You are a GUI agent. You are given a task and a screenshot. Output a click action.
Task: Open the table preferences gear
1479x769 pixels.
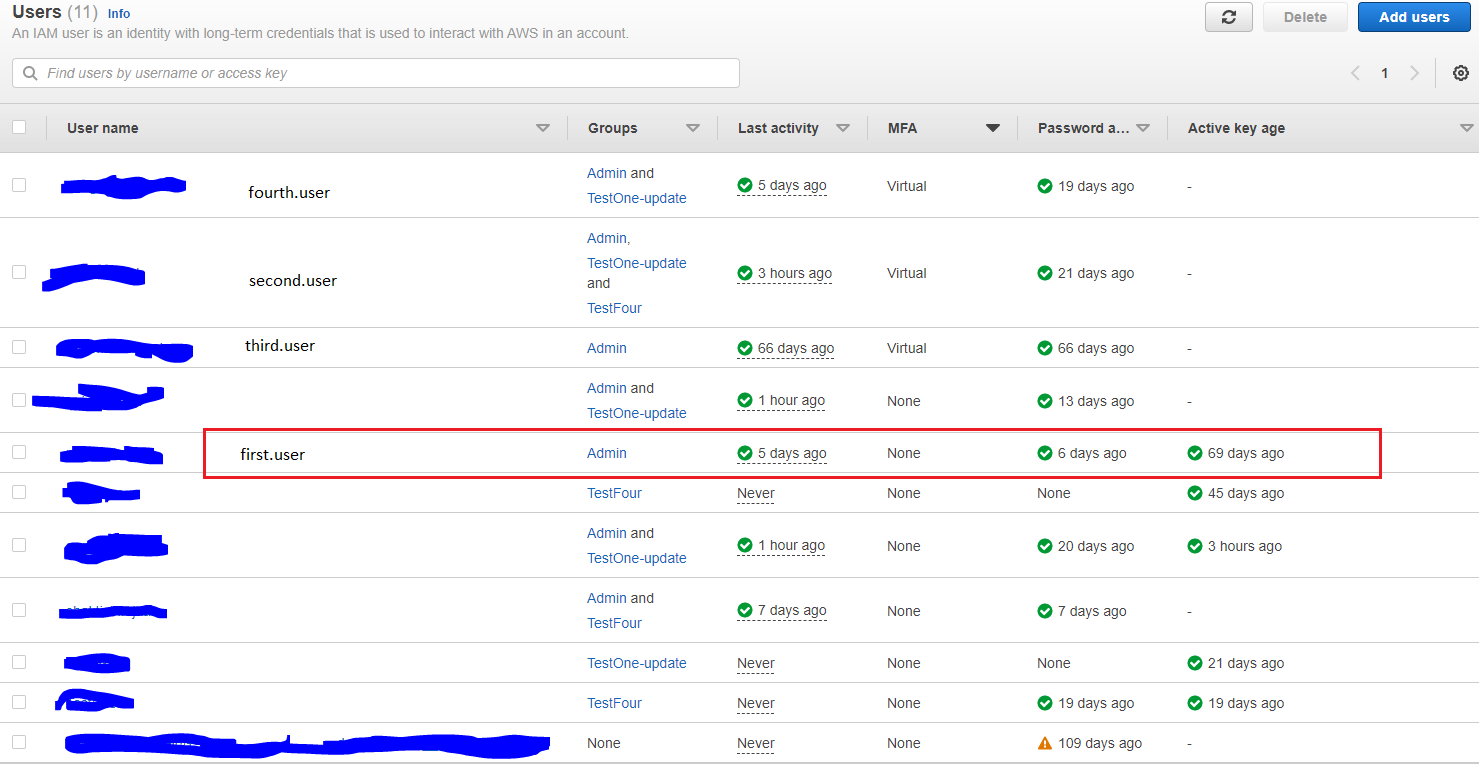coord(1460,73)
